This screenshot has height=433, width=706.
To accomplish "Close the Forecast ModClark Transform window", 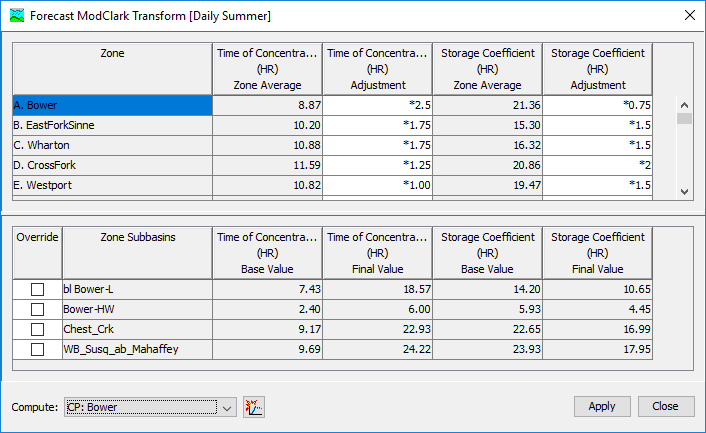I will click(x=687, y=17).
